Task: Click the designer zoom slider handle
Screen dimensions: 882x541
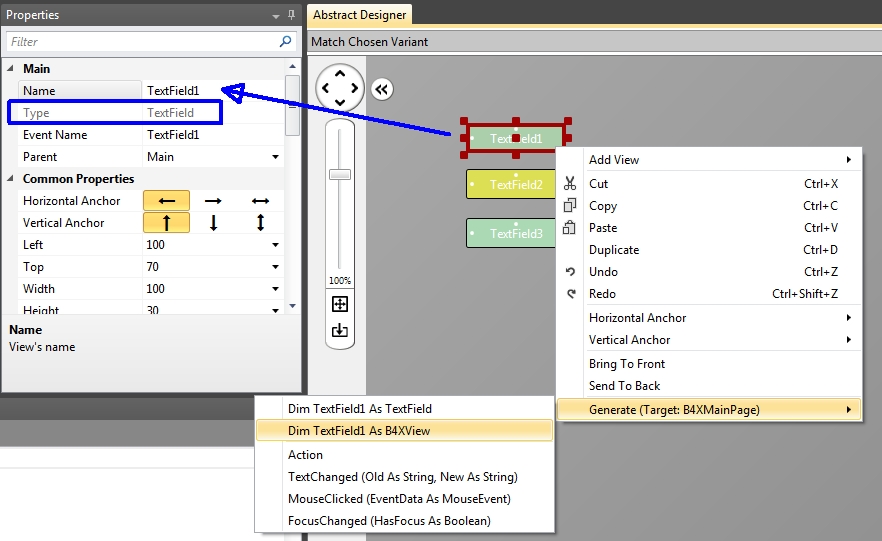Action: [340, 174]
